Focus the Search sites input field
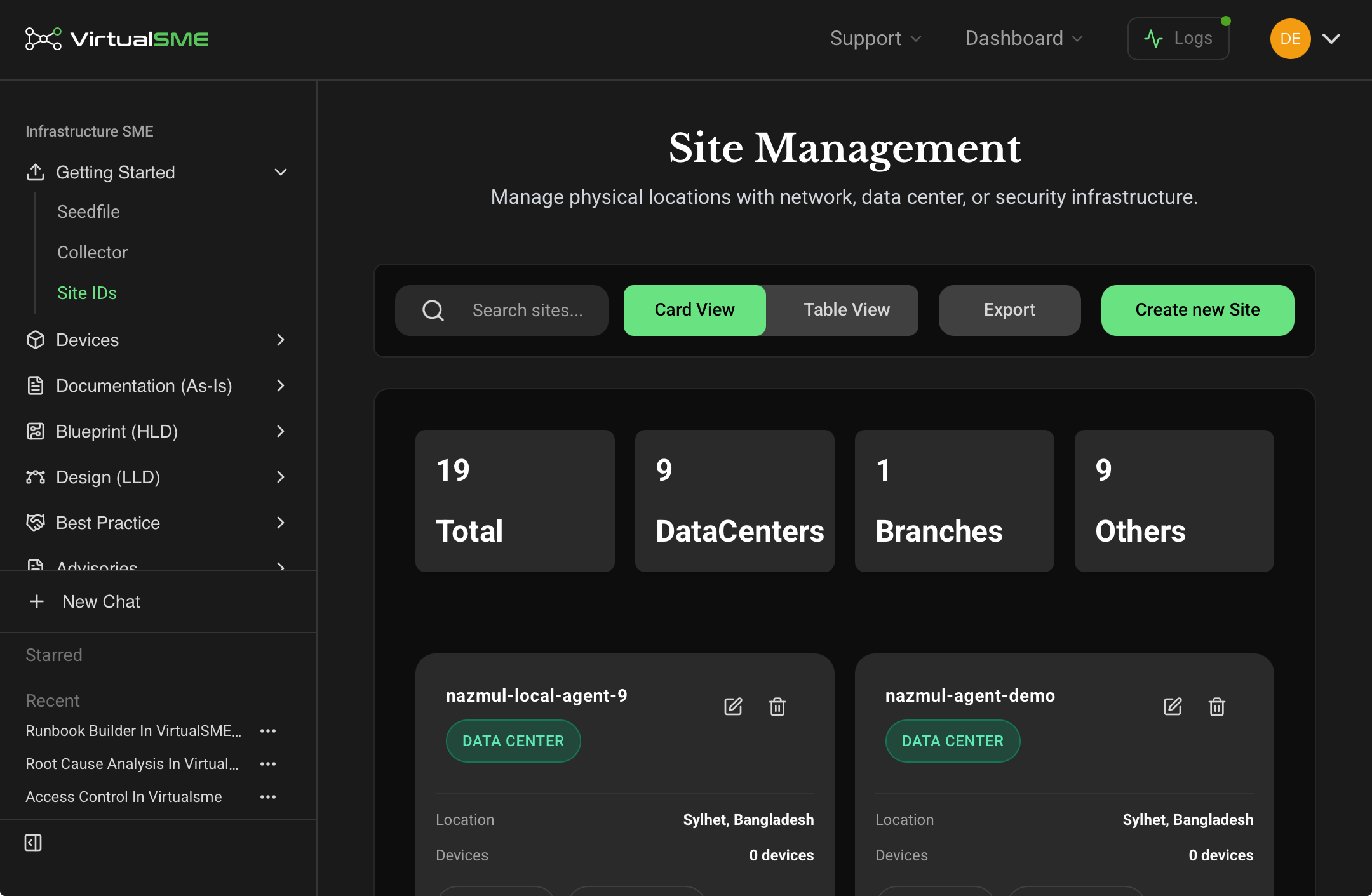 coord(502,311)
